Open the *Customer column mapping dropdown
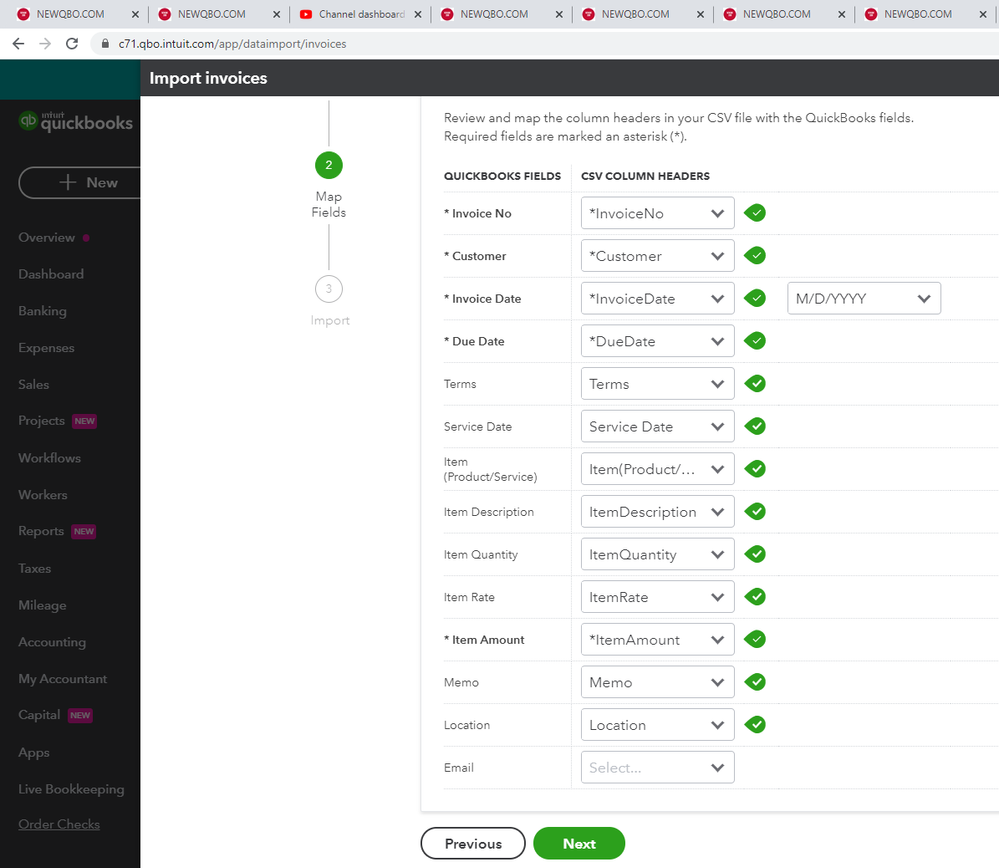Screen dimensions: 999x868 pos(657,256)
